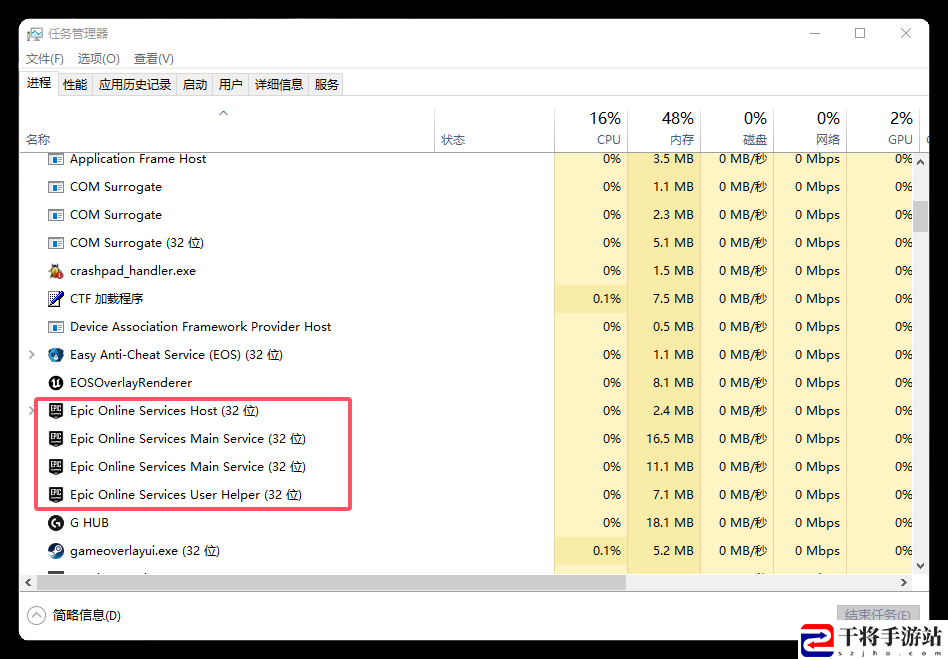The image size is (948, 659).
Task: Maximize the Task Manager window
Action: pos(860,33)
